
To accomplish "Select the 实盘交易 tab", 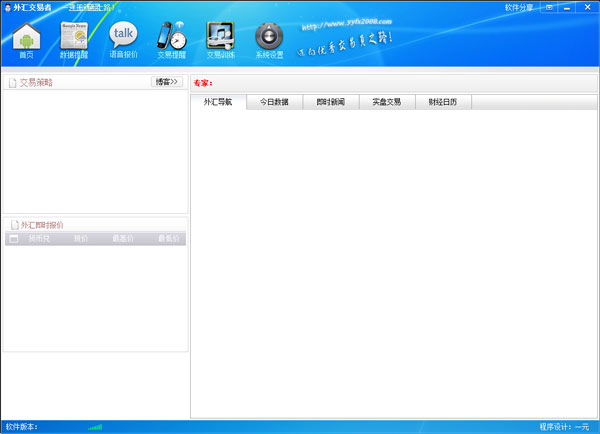I will pyautogui.click(x=386, y=102).
